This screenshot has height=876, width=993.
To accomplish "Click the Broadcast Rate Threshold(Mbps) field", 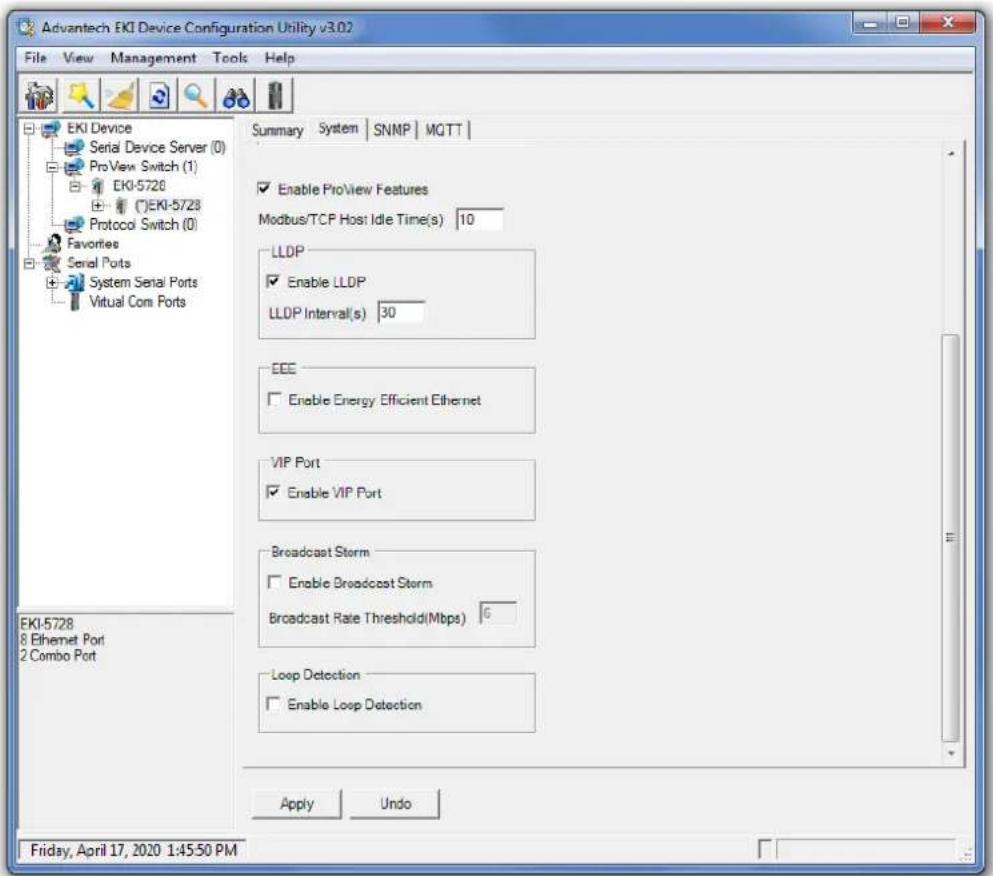I will pos(498,613).
